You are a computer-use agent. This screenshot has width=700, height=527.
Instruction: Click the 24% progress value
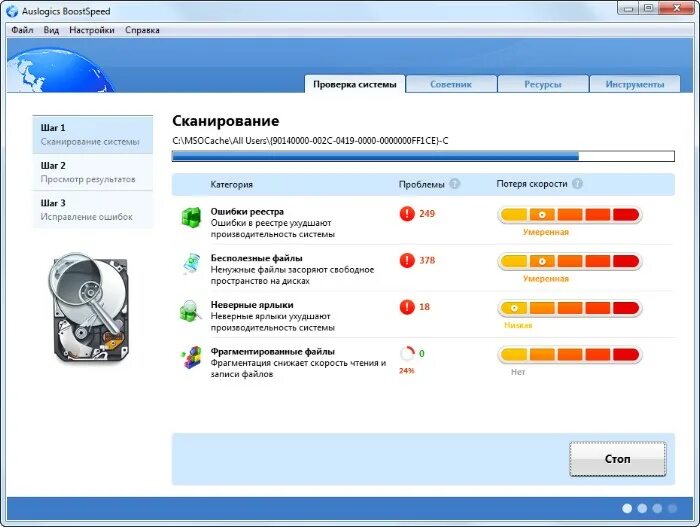[407, 371]
